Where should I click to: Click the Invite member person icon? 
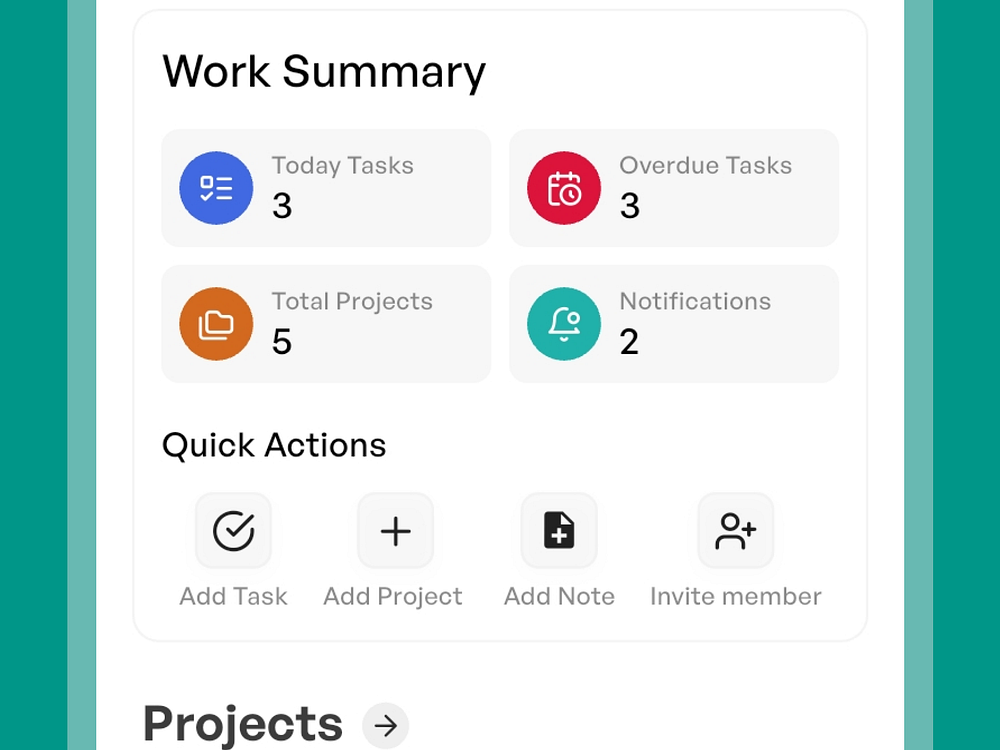[x=735, y=531]
